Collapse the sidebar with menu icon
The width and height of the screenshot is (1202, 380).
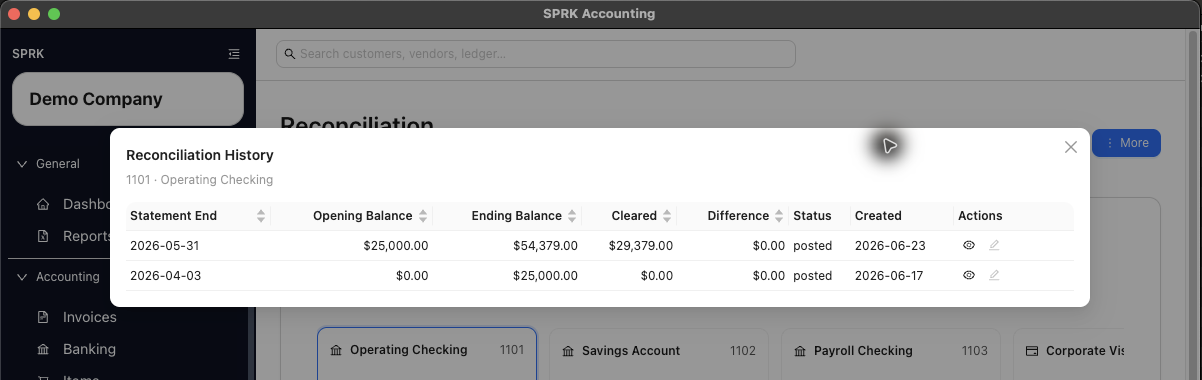233,54
